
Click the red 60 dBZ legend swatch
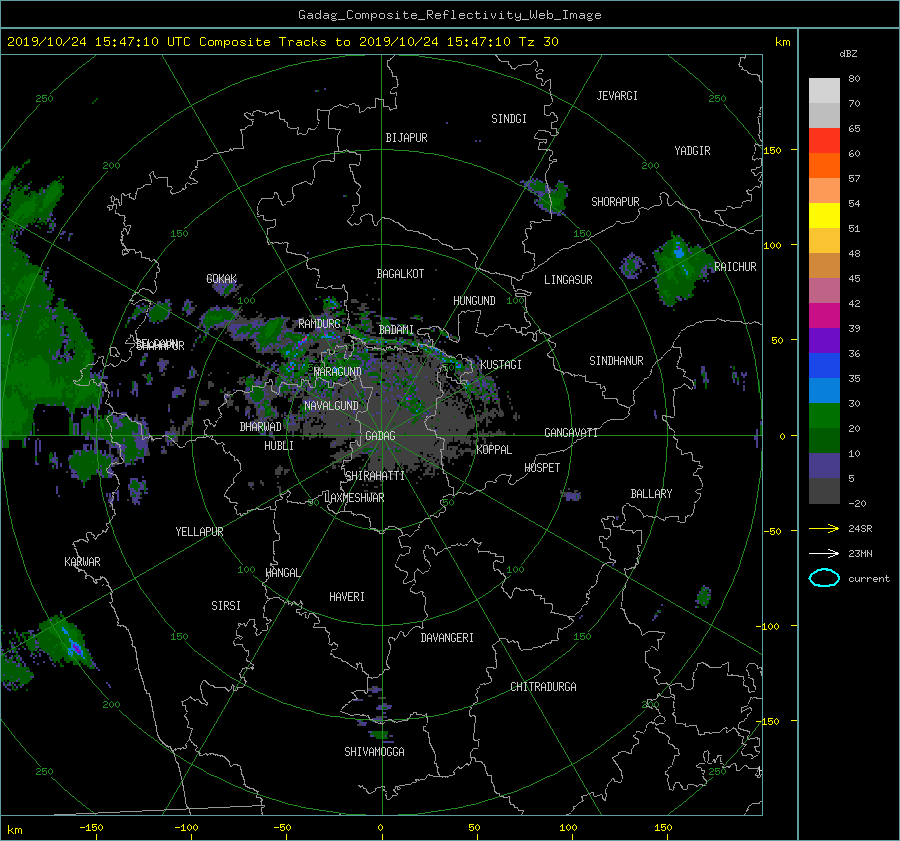(x=824, y=141)
